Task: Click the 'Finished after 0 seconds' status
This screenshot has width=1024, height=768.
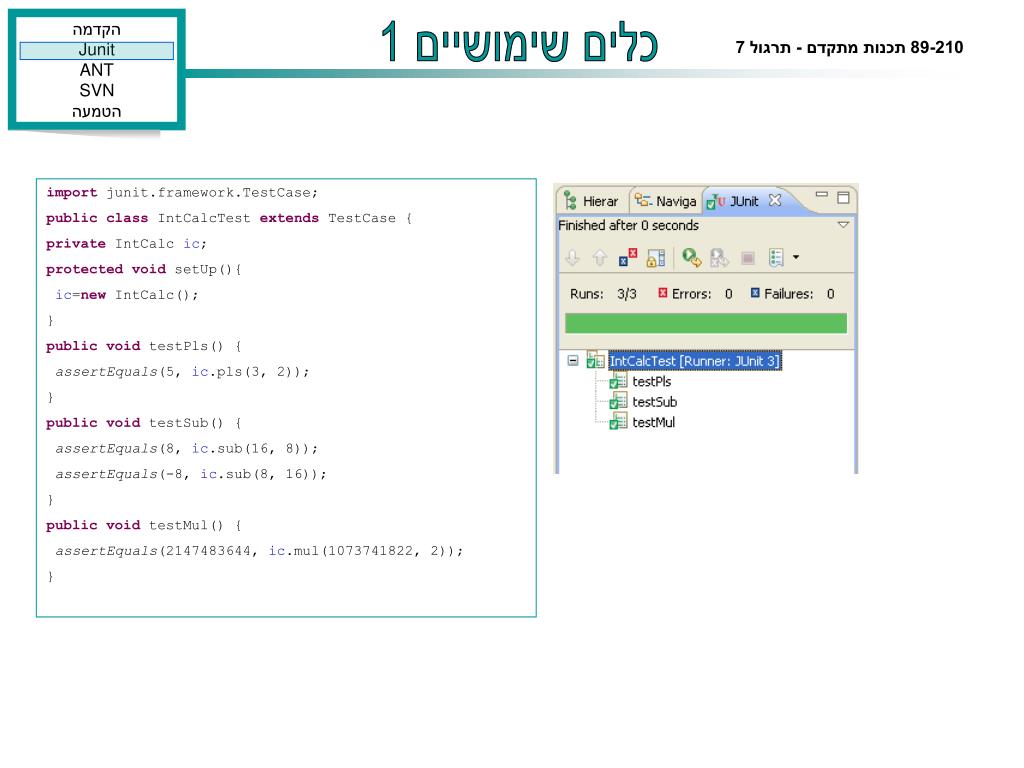Action: click(628, 225)
